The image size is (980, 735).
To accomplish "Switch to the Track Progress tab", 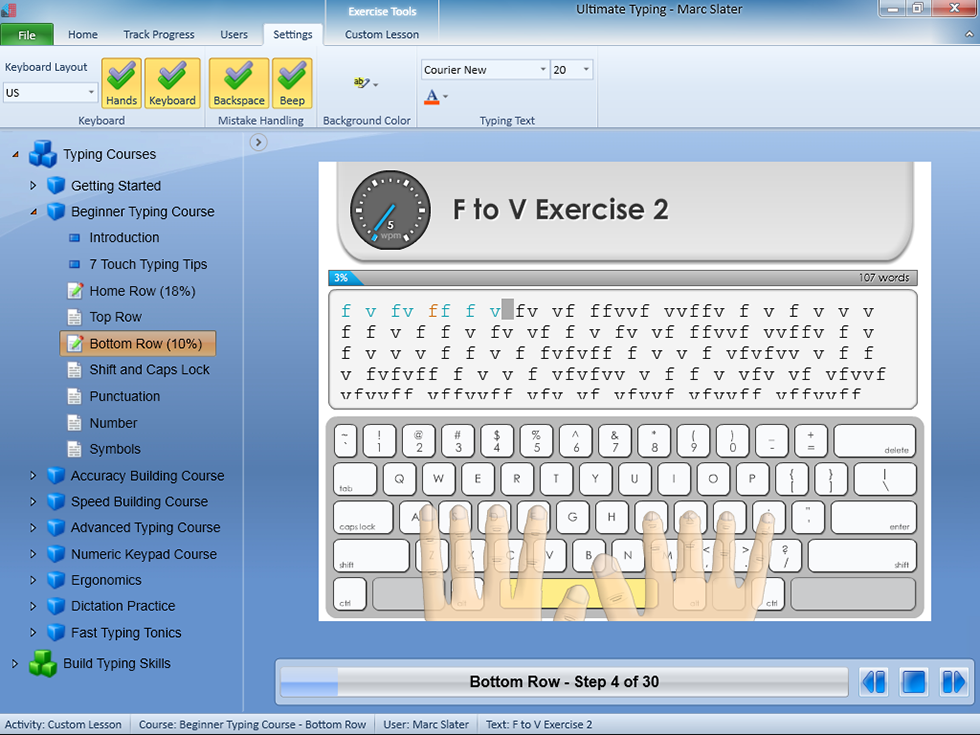I will click(x=159, y=34).
